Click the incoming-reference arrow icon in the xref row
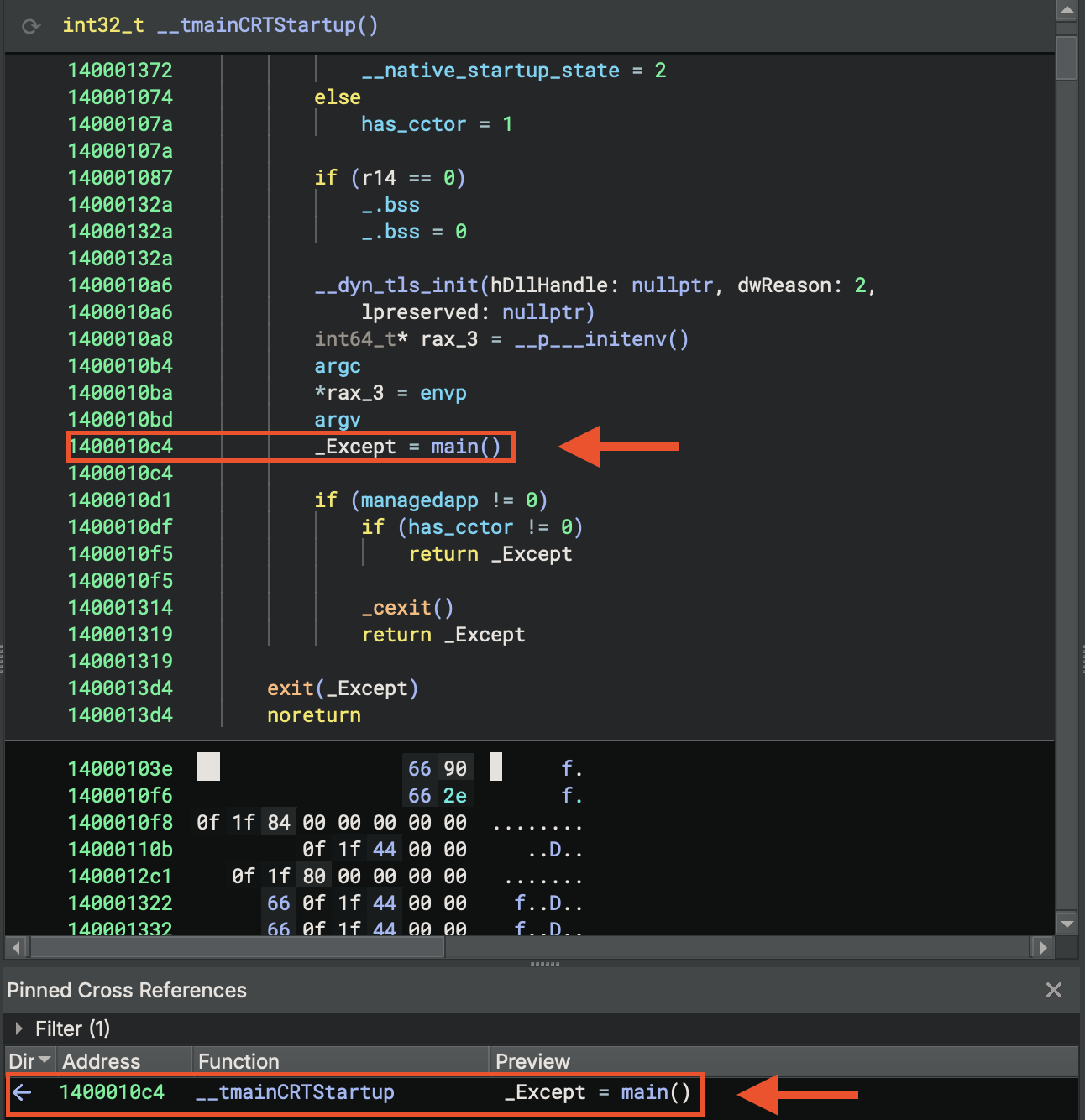Screen dimensions: 1085x1120 click(x=23, y=1092)
